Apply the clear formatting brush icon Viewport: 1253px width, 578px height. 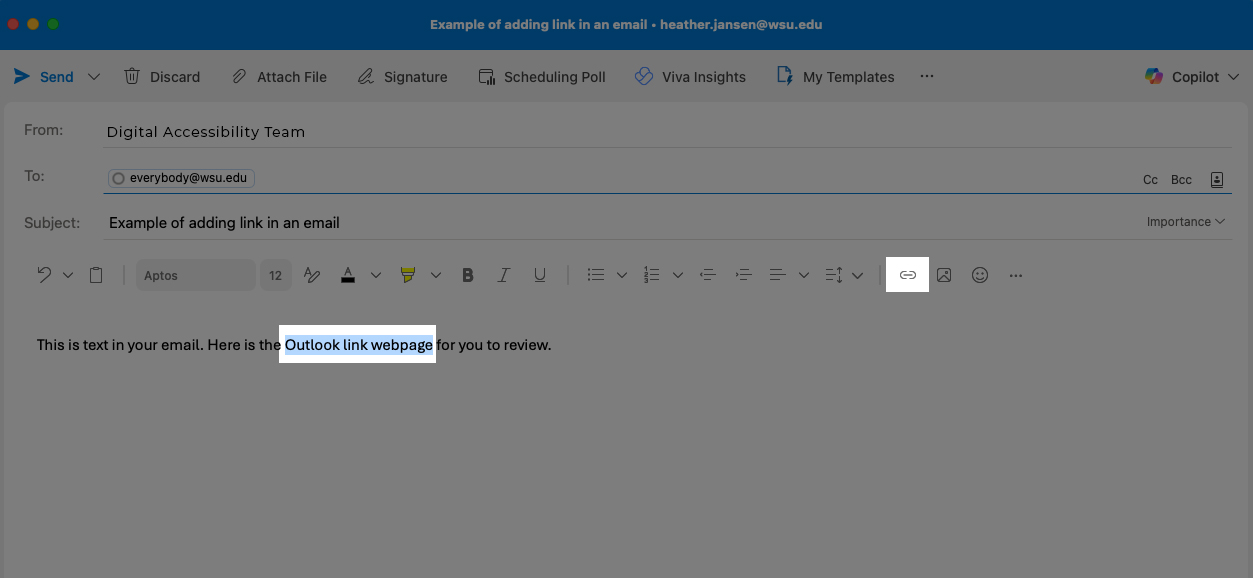pyautogui.click(x=312, y=275)
